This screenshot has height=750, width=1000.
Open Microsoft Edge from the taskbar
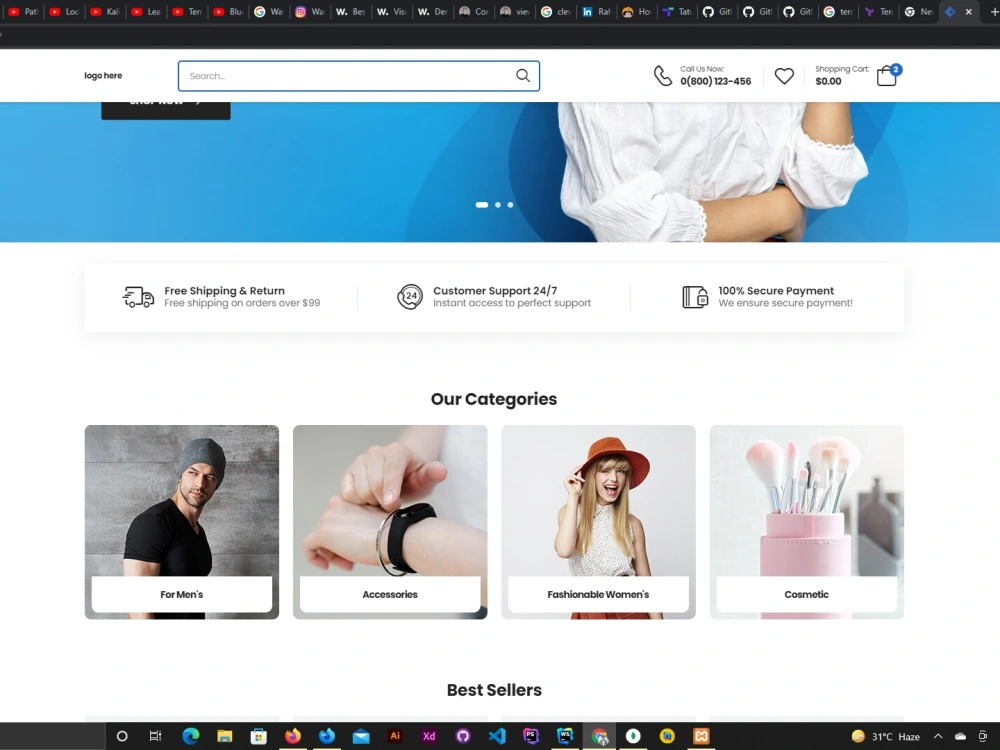pyautogui.click(x=191, y=736)
